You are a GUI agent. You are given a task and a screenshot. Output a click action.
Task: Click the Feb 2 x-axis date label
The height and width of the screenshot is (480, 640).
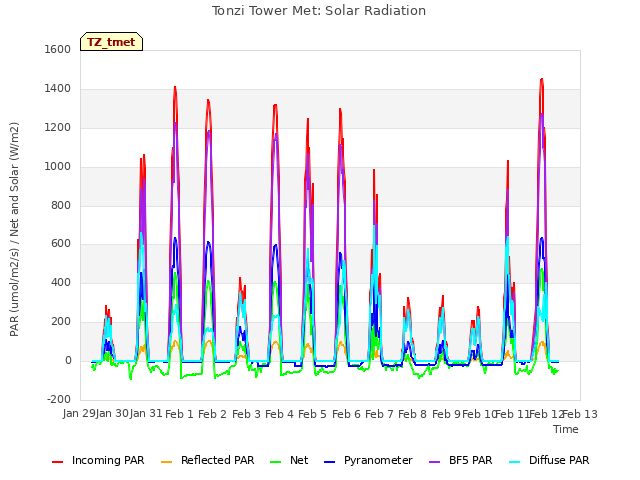[x=212, y=414]
